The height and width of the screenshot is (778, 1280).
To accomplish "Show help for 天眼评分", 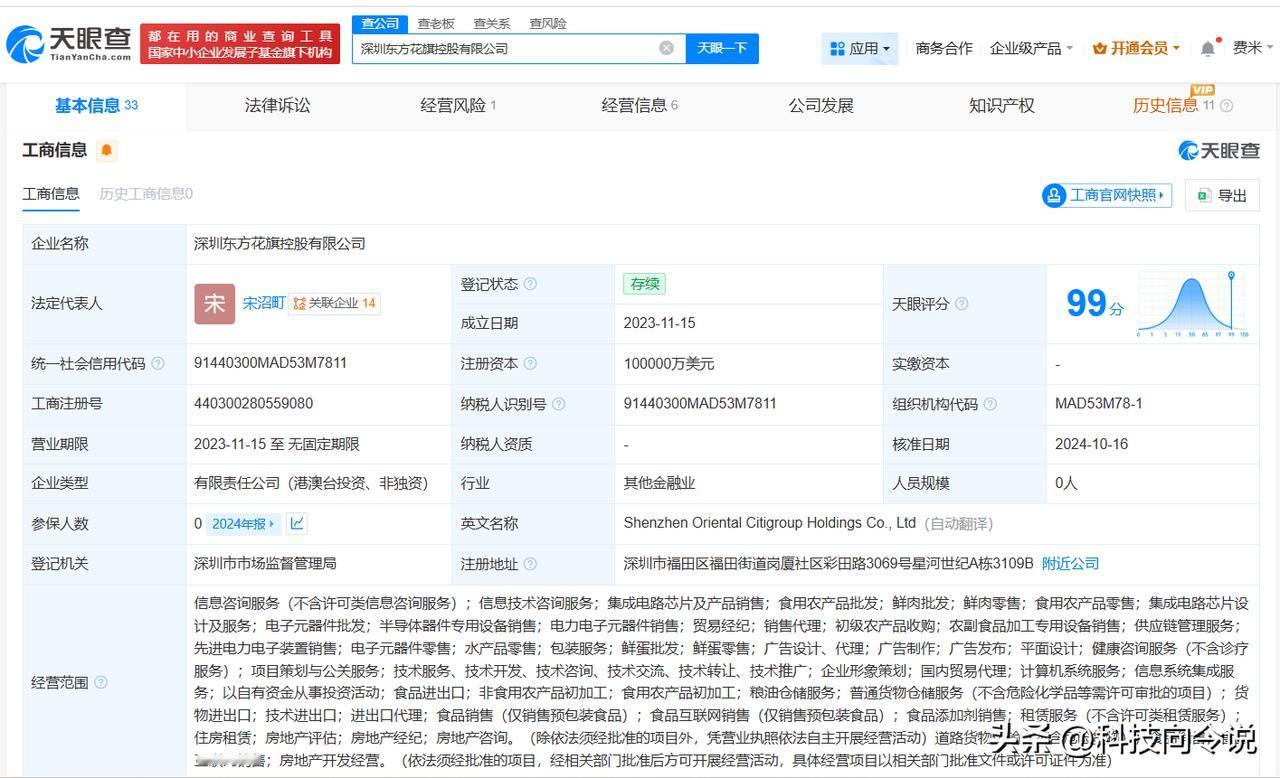I will (x=961, y=304).
